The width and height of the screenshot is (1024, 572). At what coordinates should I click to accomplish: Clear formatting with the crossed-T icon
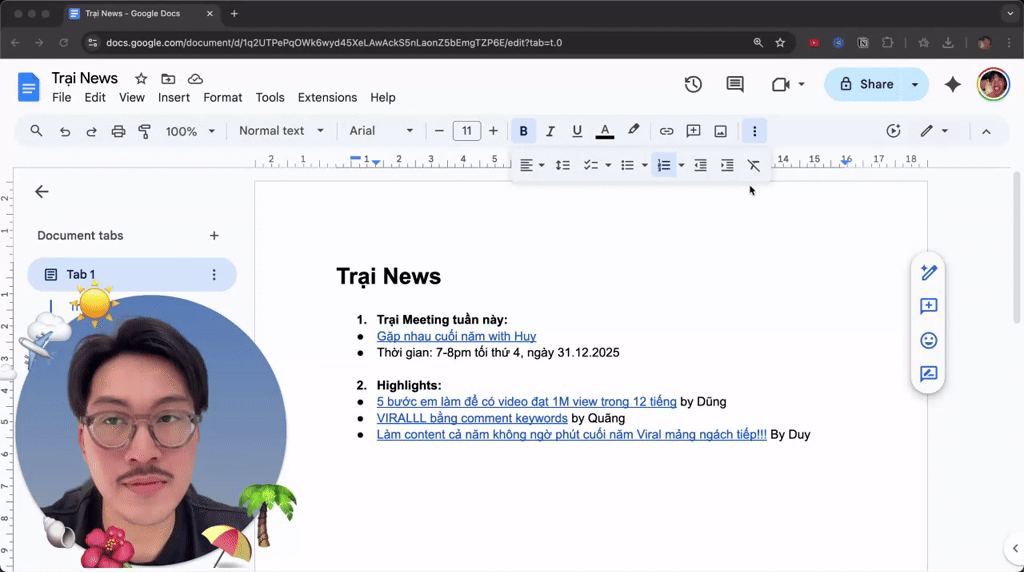(x=754, y=165)
